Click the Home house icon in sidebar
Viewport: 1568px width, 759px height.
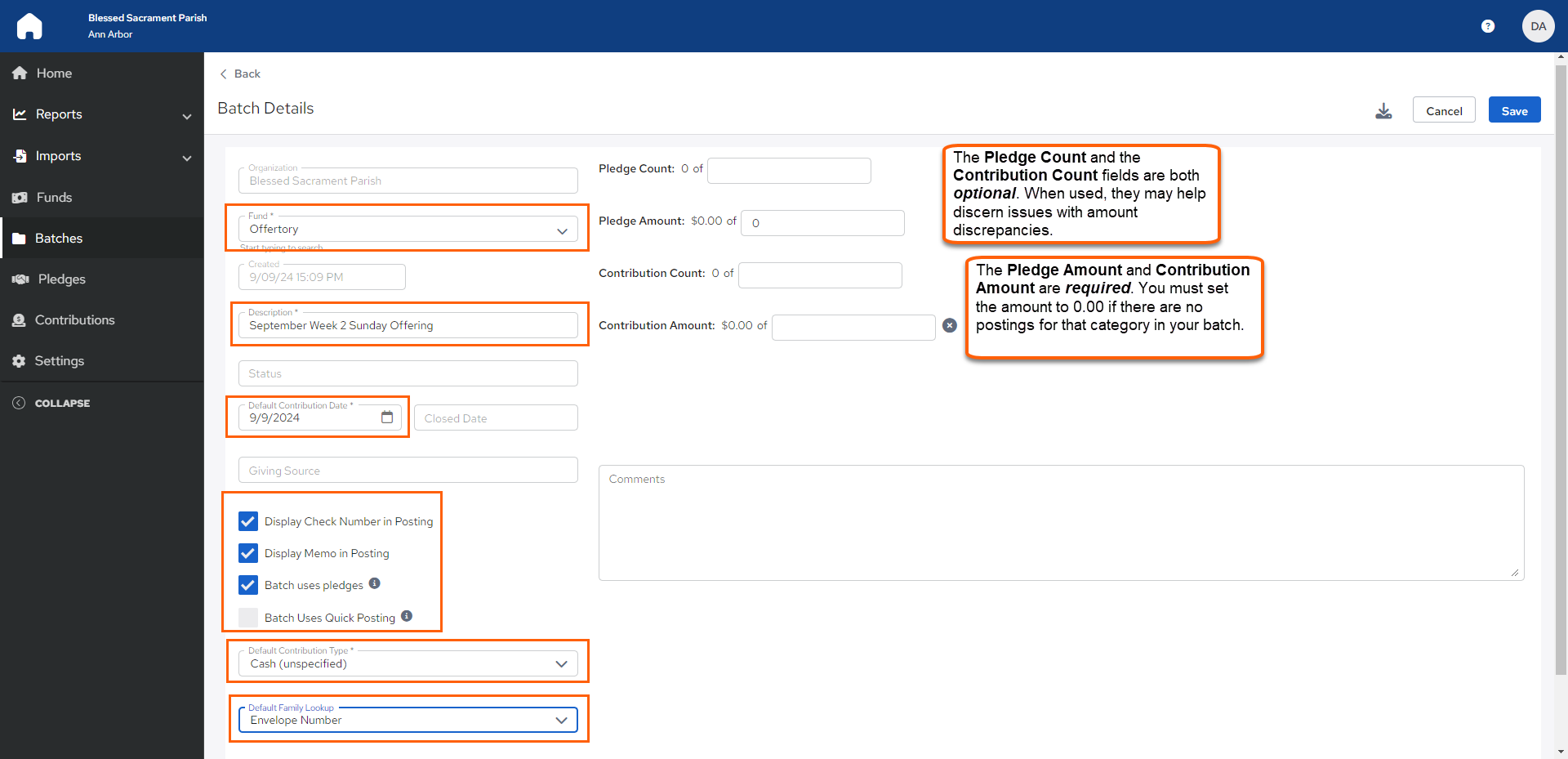[x=20, y=74]
